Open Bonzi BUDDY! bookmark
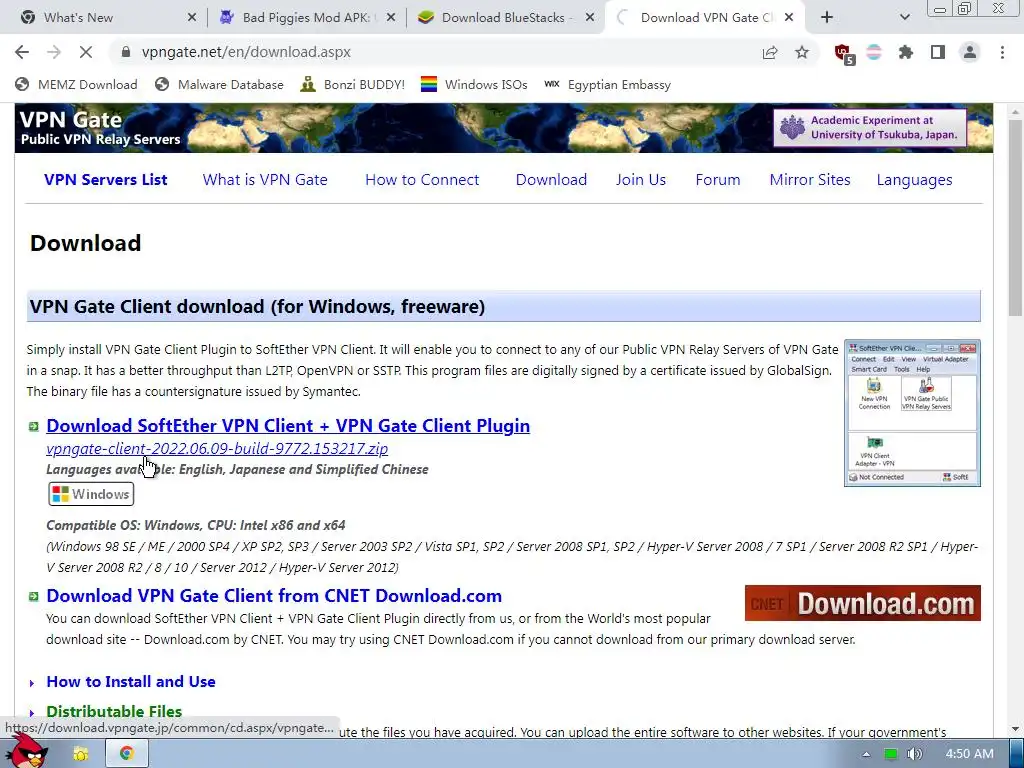This screenshot has height=768, width=1024. 353,85
